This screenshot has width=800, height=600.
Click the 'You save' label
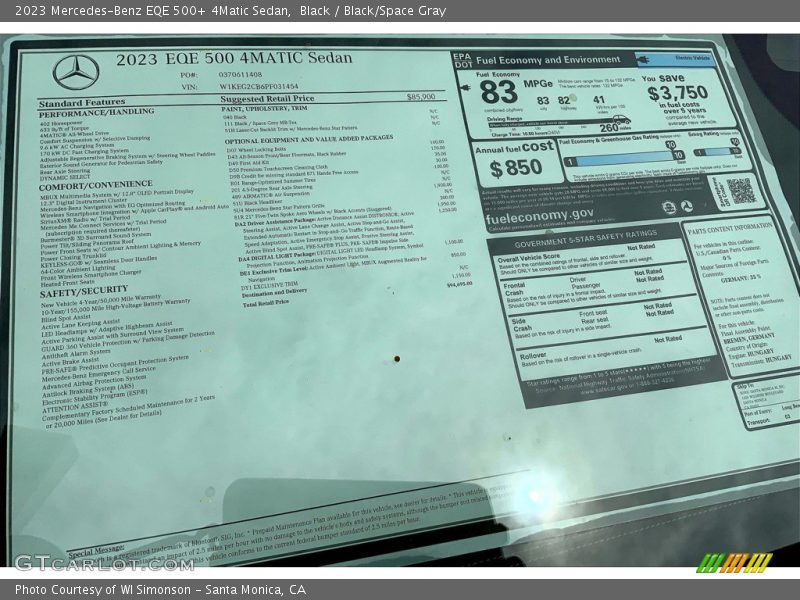click(x=663, y=78)
